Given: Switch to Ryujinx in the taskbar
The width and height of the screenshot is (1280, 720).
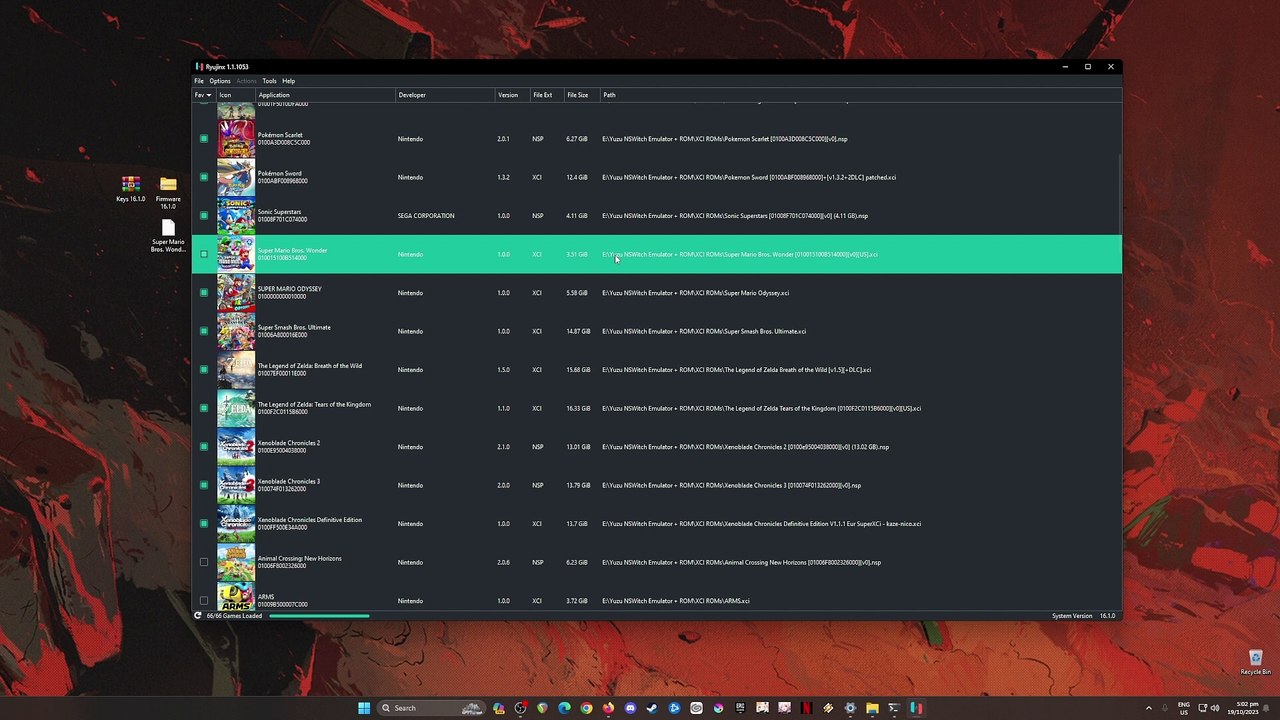Looking at the screenshot, I should (916, 708).
